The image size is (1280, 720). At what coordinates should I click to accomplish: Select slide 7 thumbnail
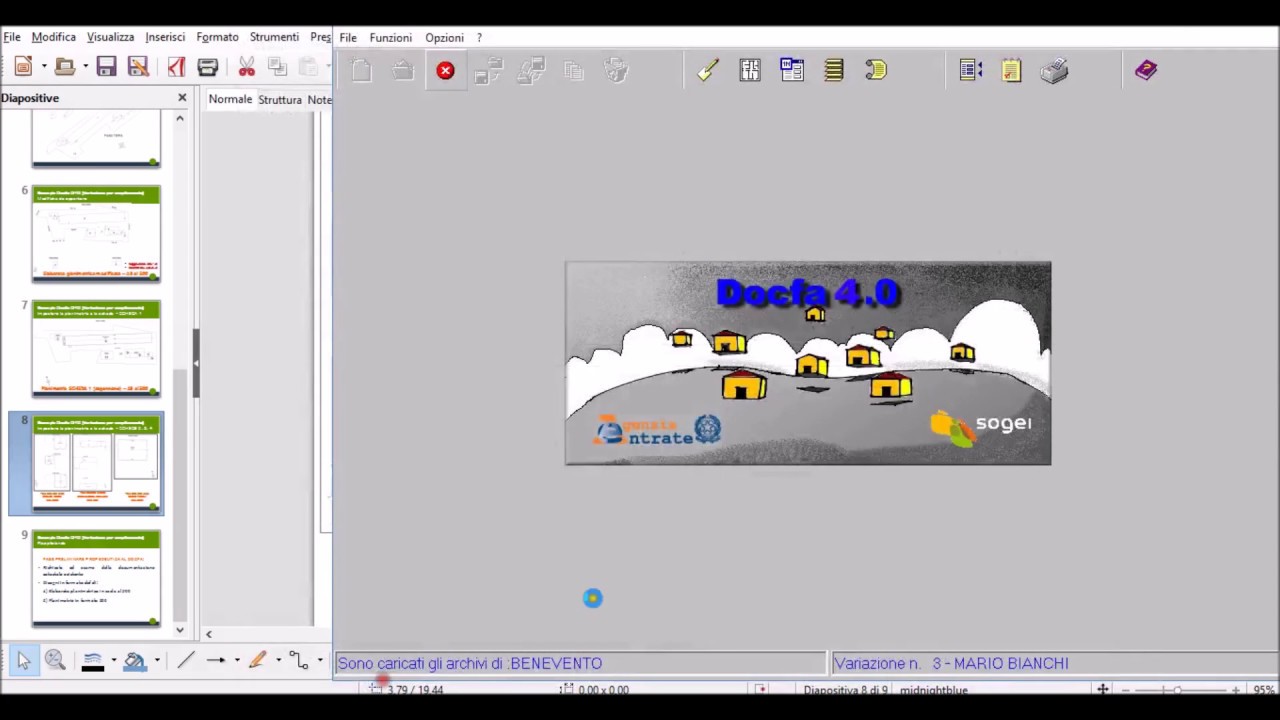click(x=96, y=349)
